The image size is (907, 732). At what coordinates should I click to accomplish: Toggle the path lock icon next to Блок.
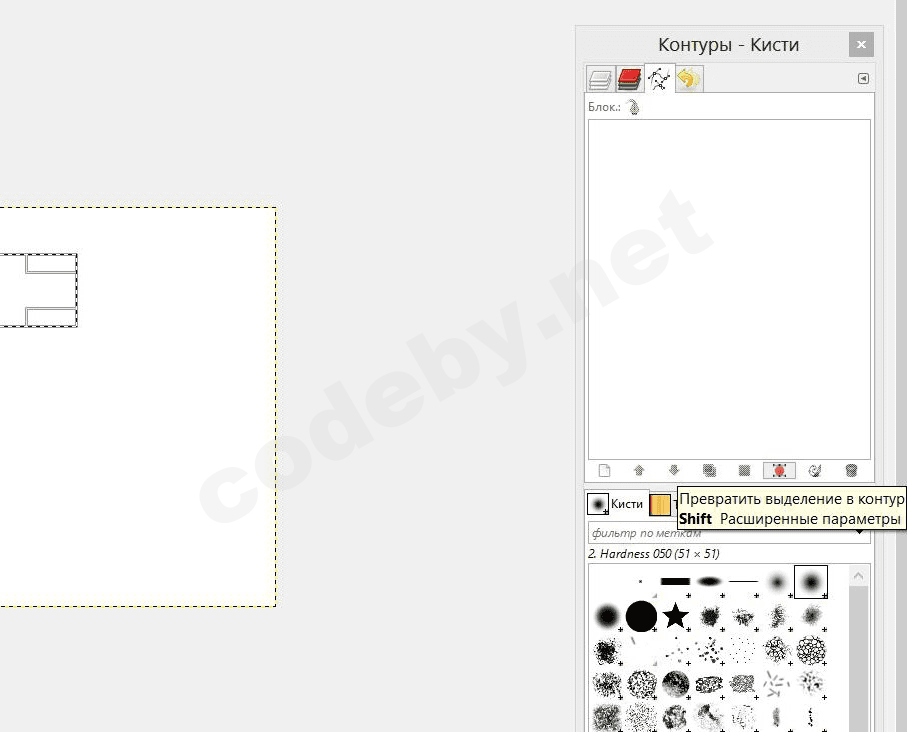pyautogui.click(x=633, y=107)
